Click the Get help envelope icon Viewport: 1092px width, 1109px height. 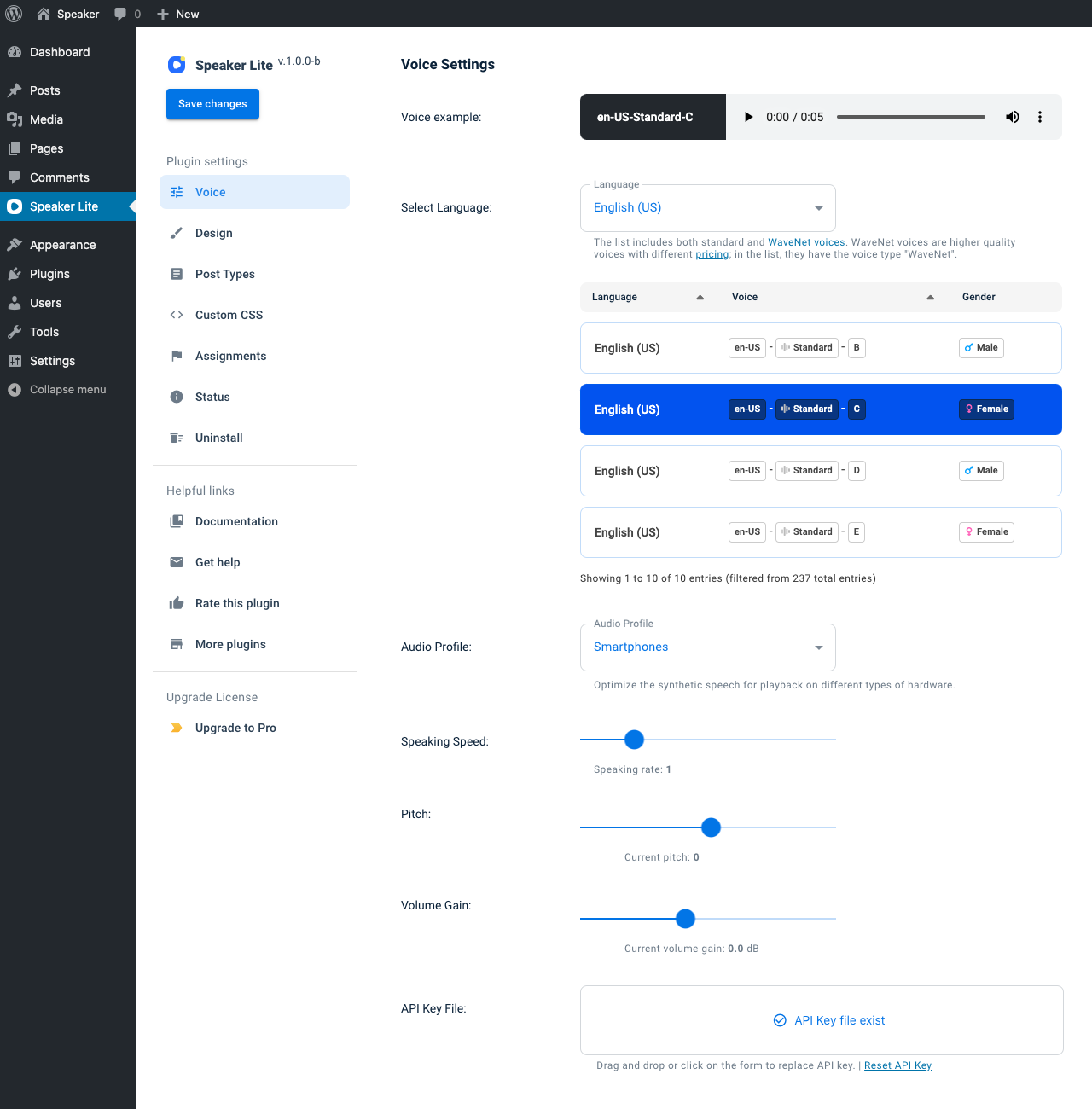pyautogui.click(x=177, y=562)
